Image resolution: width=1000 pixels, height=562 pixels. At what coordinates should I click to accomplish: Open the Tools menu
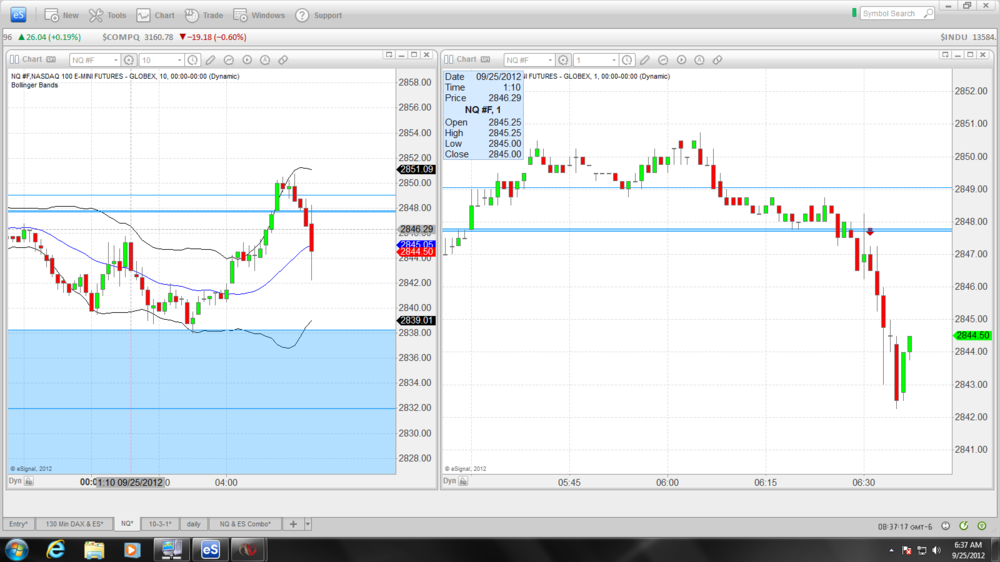click(107, 15)
